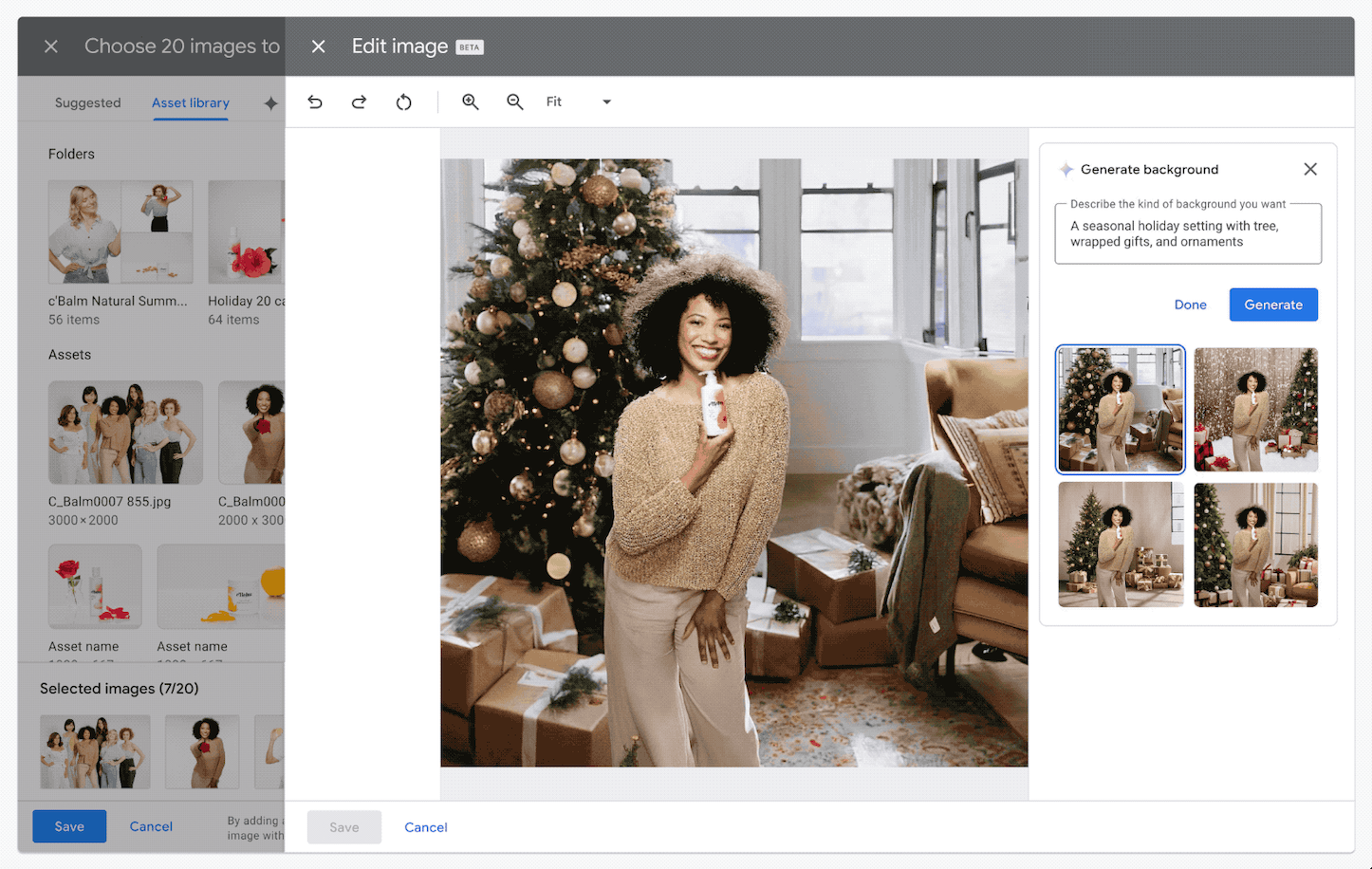This screenshot has height=869, width=1372.
Task: Switch to the Suggested tab
Action: (87, 102)
